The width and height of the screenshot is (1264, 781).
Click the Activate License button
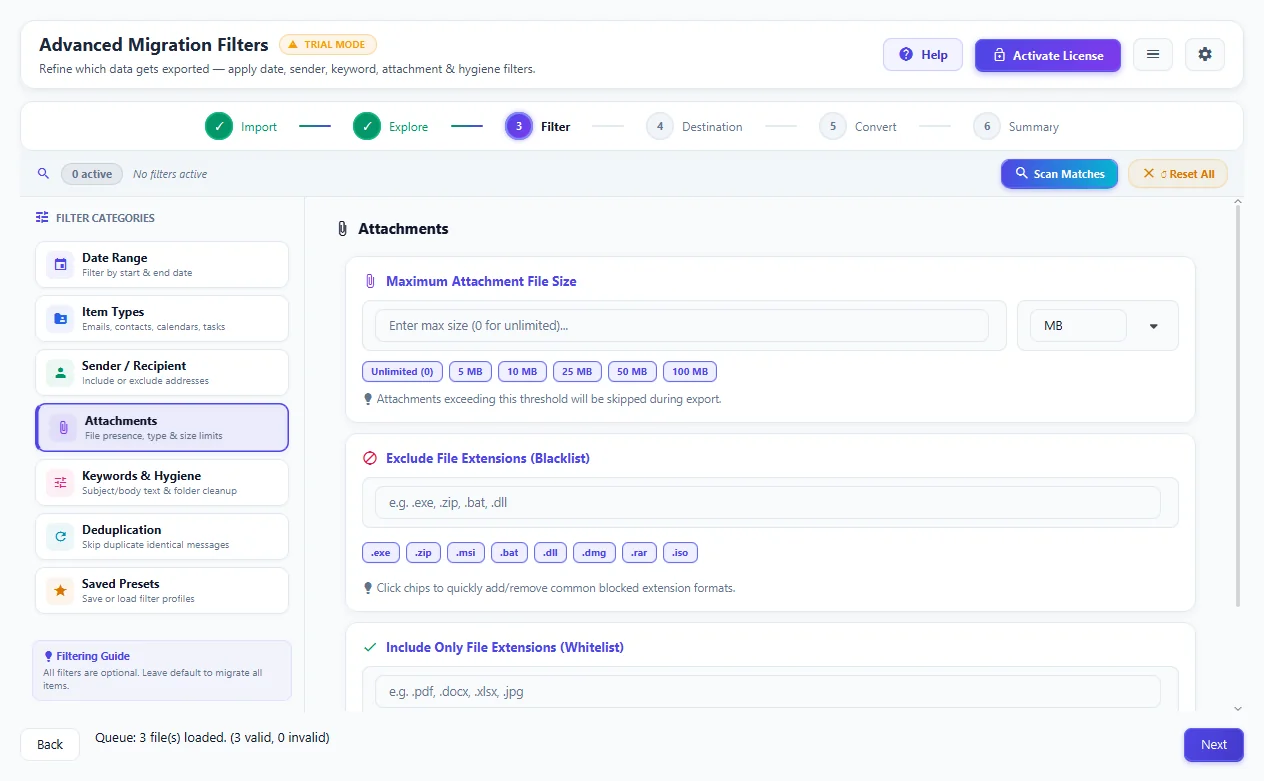(1048, 55)
